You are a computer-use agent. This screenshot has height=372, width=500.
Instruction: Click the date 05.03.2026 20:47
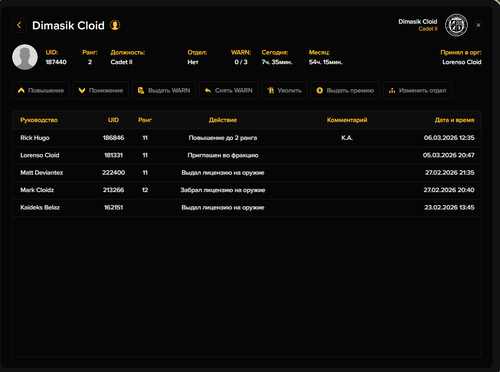(x=449, y=155)
